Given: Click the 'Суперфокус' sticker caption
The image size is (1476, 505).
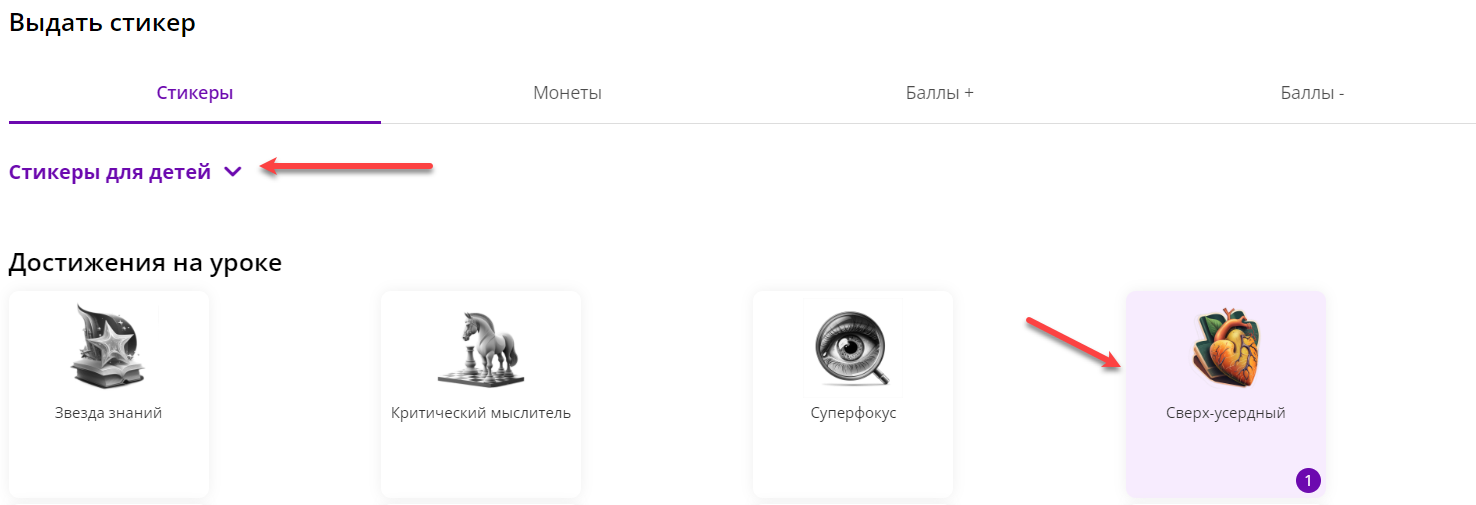Looking at the screenshot, I should click(x=853, y=413).
